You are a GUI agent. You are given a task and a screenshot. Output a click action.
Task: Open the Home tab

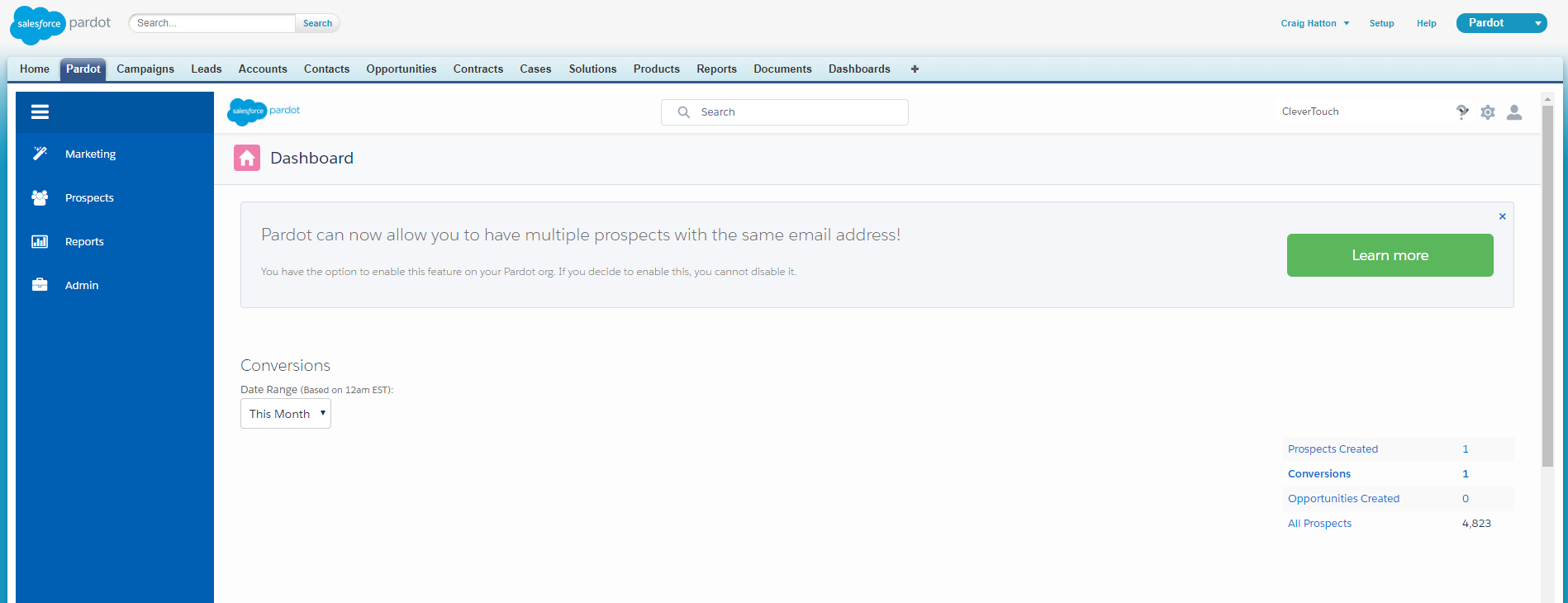pos(35,69)
